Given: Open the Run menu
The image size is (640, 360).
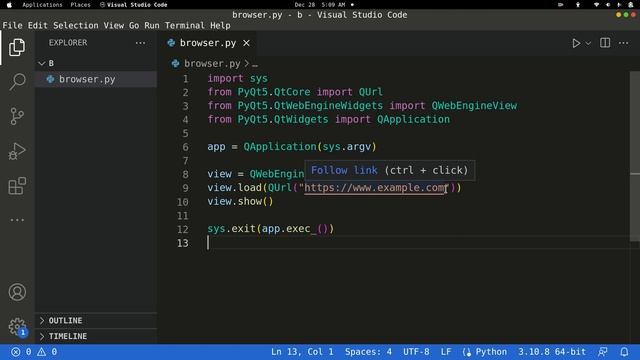Looking at the screenshot, I should [151, 25].
